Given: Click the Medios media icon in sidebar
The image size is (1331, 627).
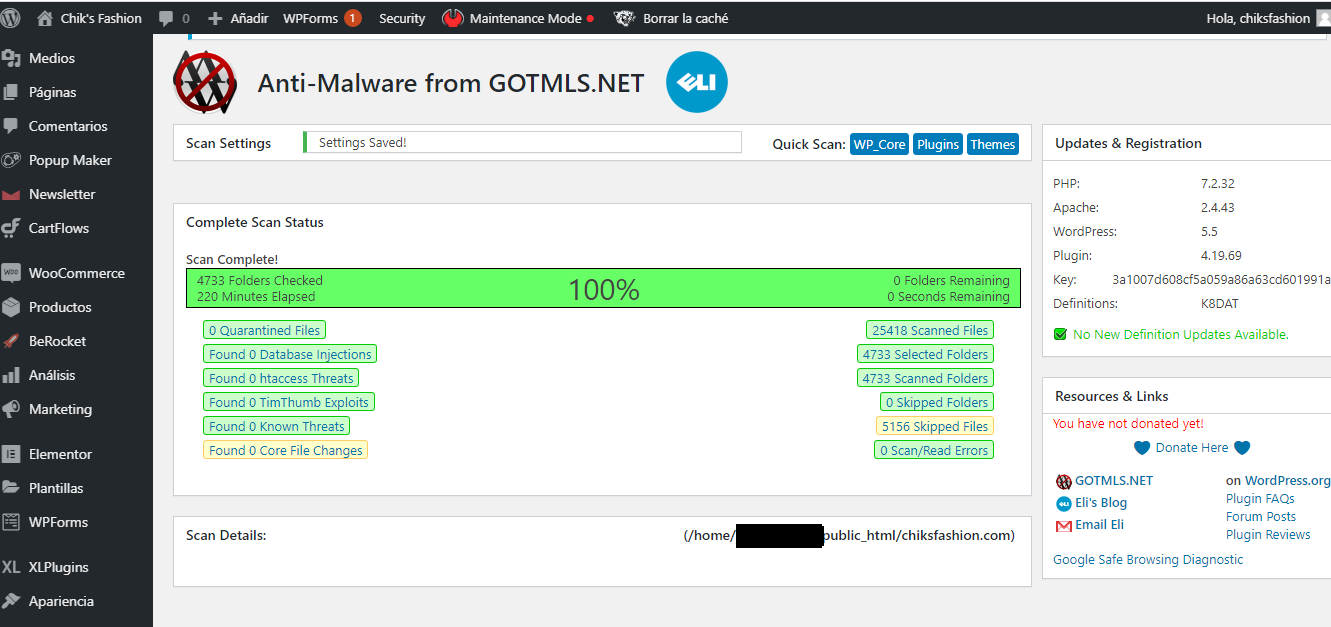Looking at the screenshot, I should click(12, 58).
